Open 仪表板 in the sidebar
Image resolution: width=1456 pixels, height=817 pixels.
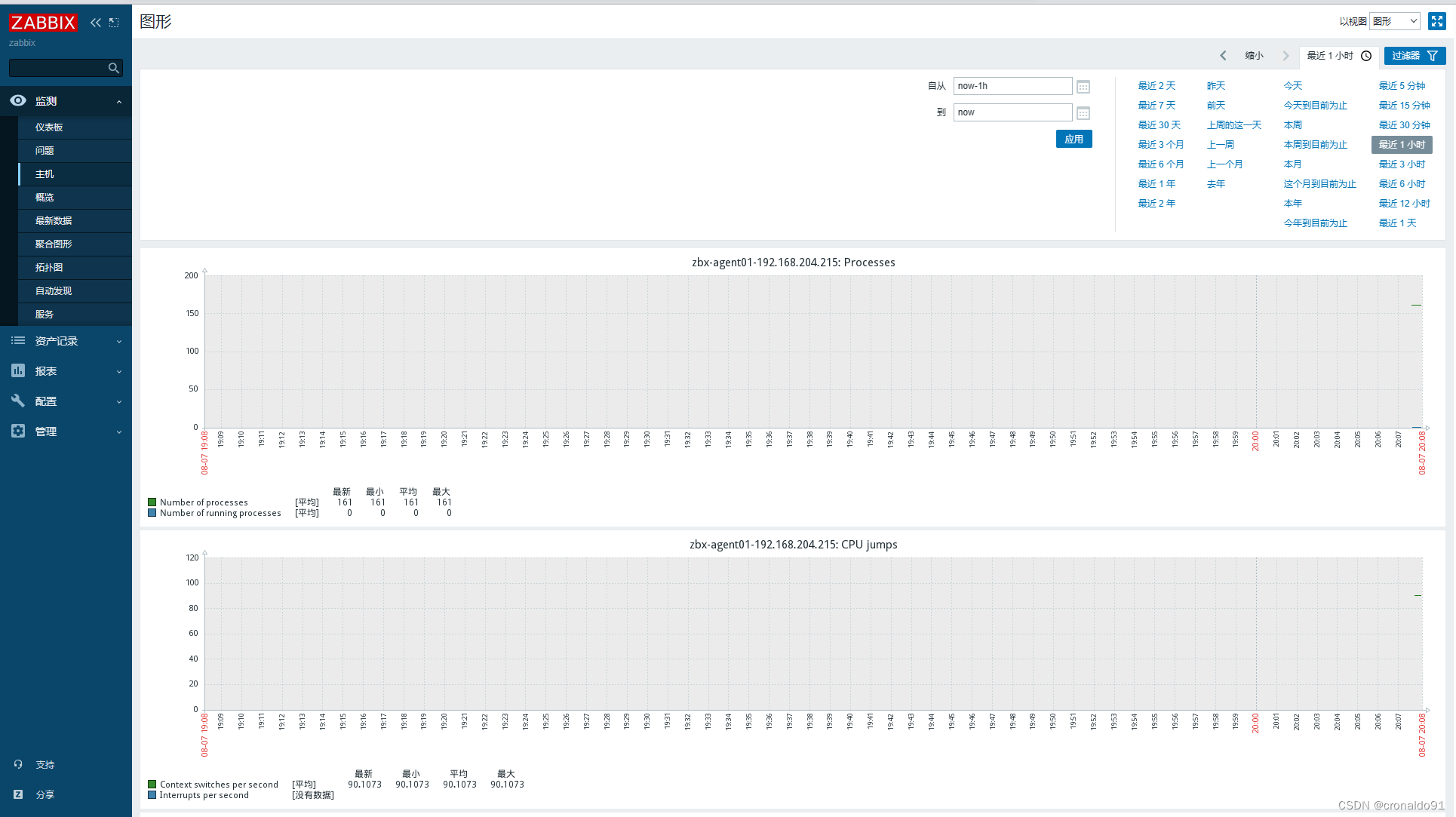point(49,127)
